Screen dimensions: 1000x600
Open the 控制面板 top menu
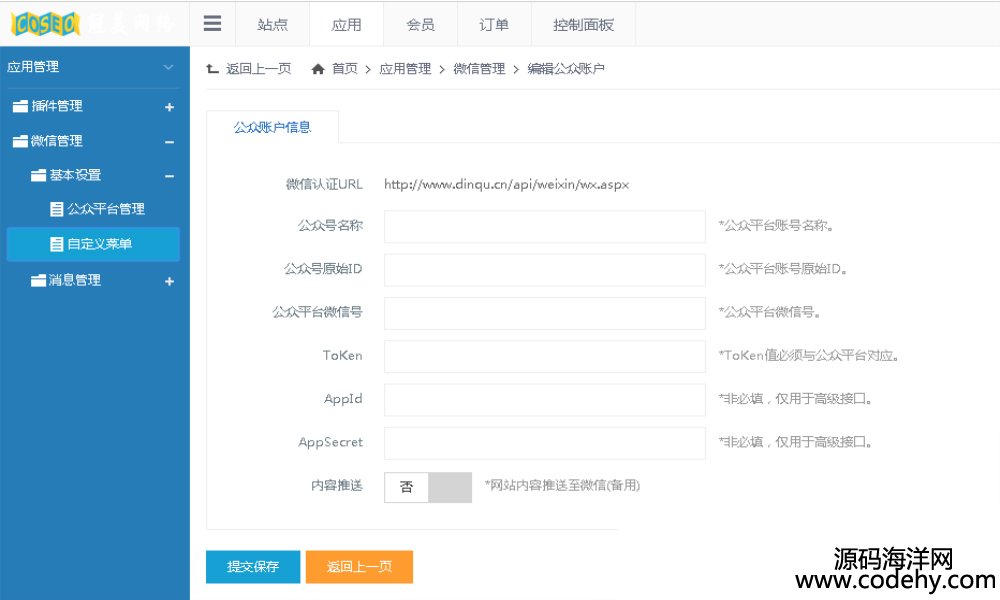[583, 24]
